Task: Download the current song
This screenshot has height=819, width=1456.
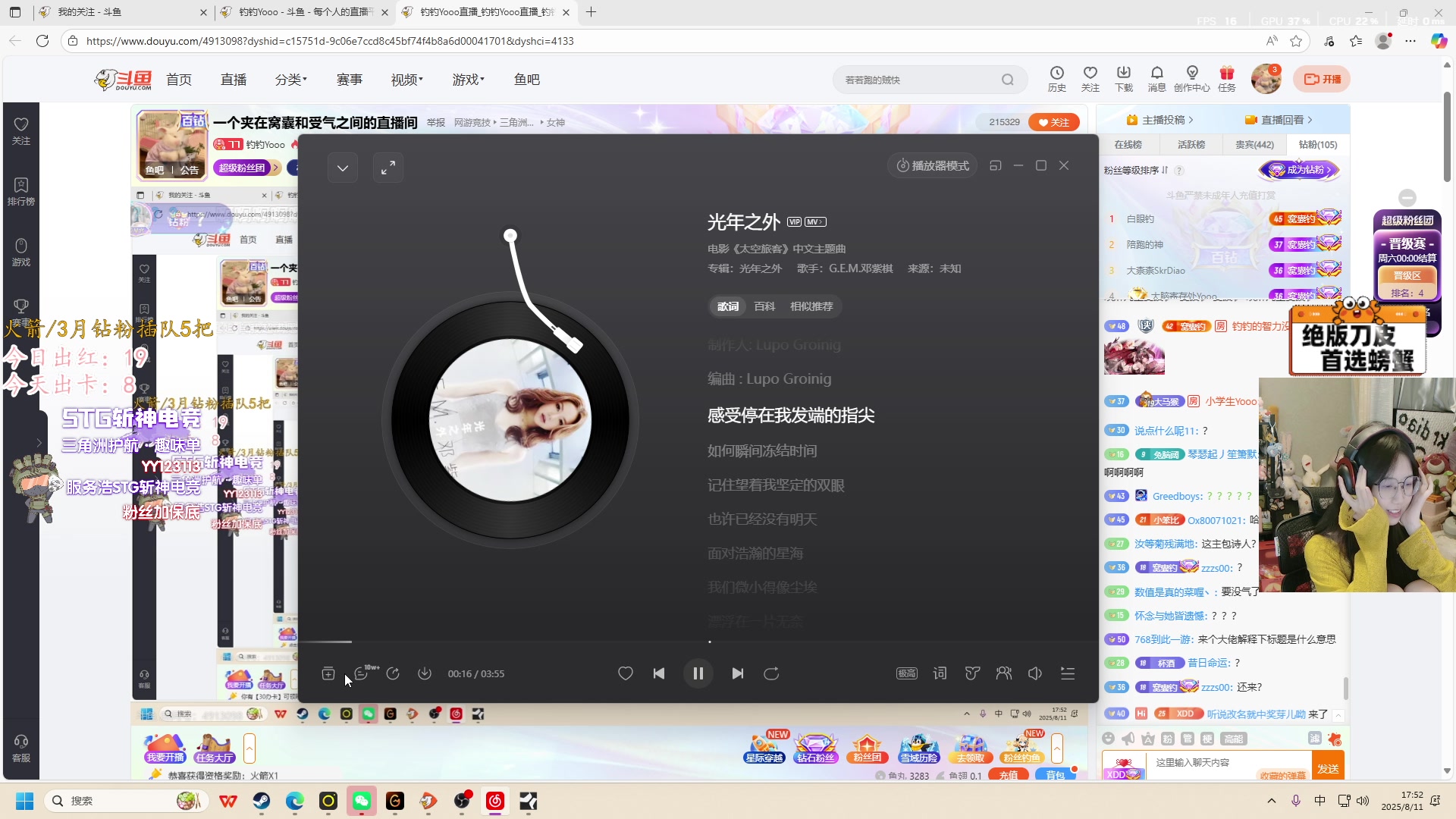Action: (425, 673)
